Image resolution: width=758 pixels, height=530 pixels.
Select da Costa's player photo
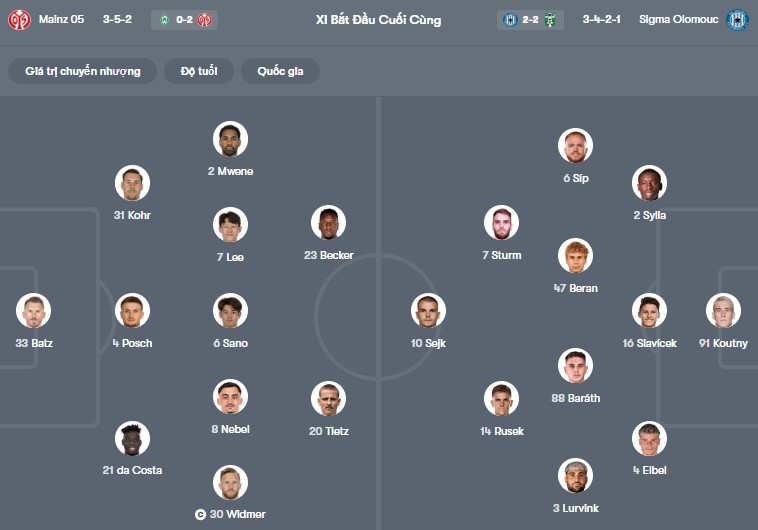click(x=132, y=438)
